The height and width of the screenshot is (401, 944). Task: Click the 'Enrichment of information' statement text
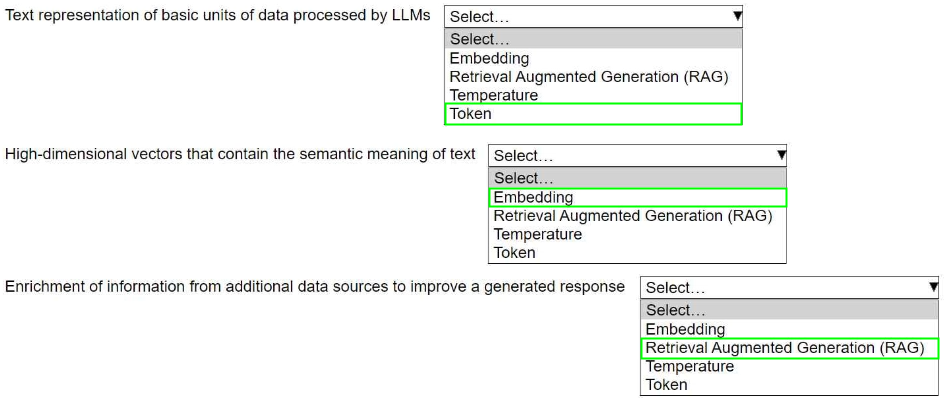(314, 287)
